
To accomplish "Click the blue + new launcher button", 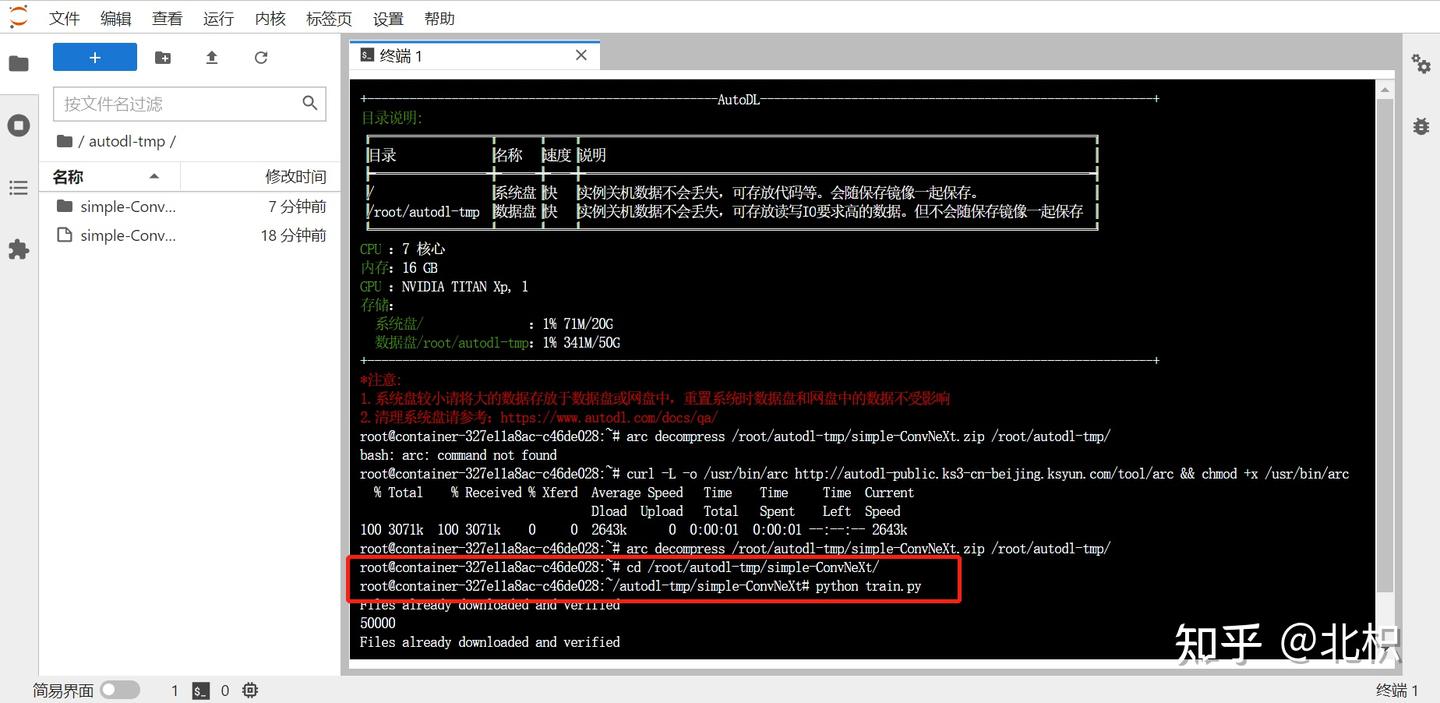I will pos(94,57).
